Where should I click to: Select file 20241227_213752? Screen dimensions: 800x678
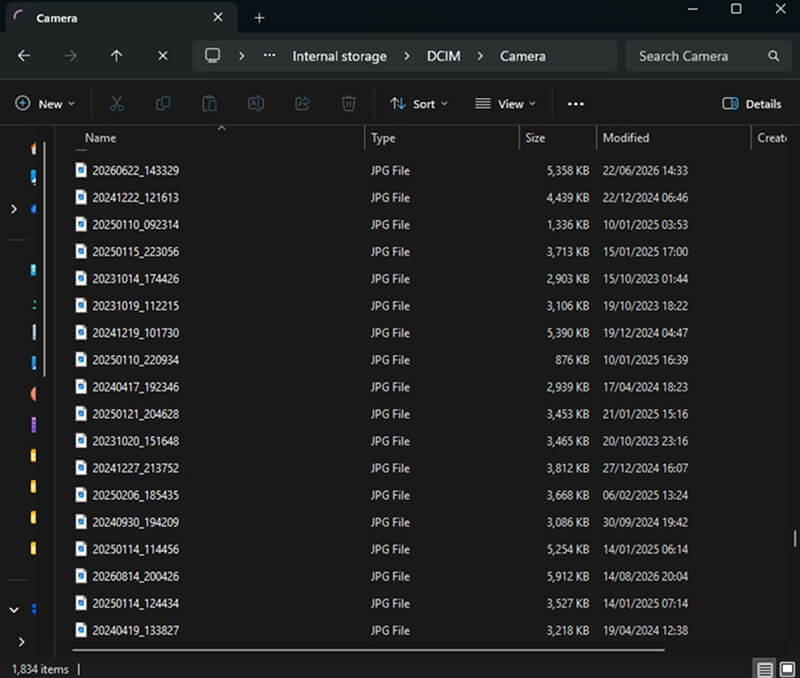tap(136, 468)
